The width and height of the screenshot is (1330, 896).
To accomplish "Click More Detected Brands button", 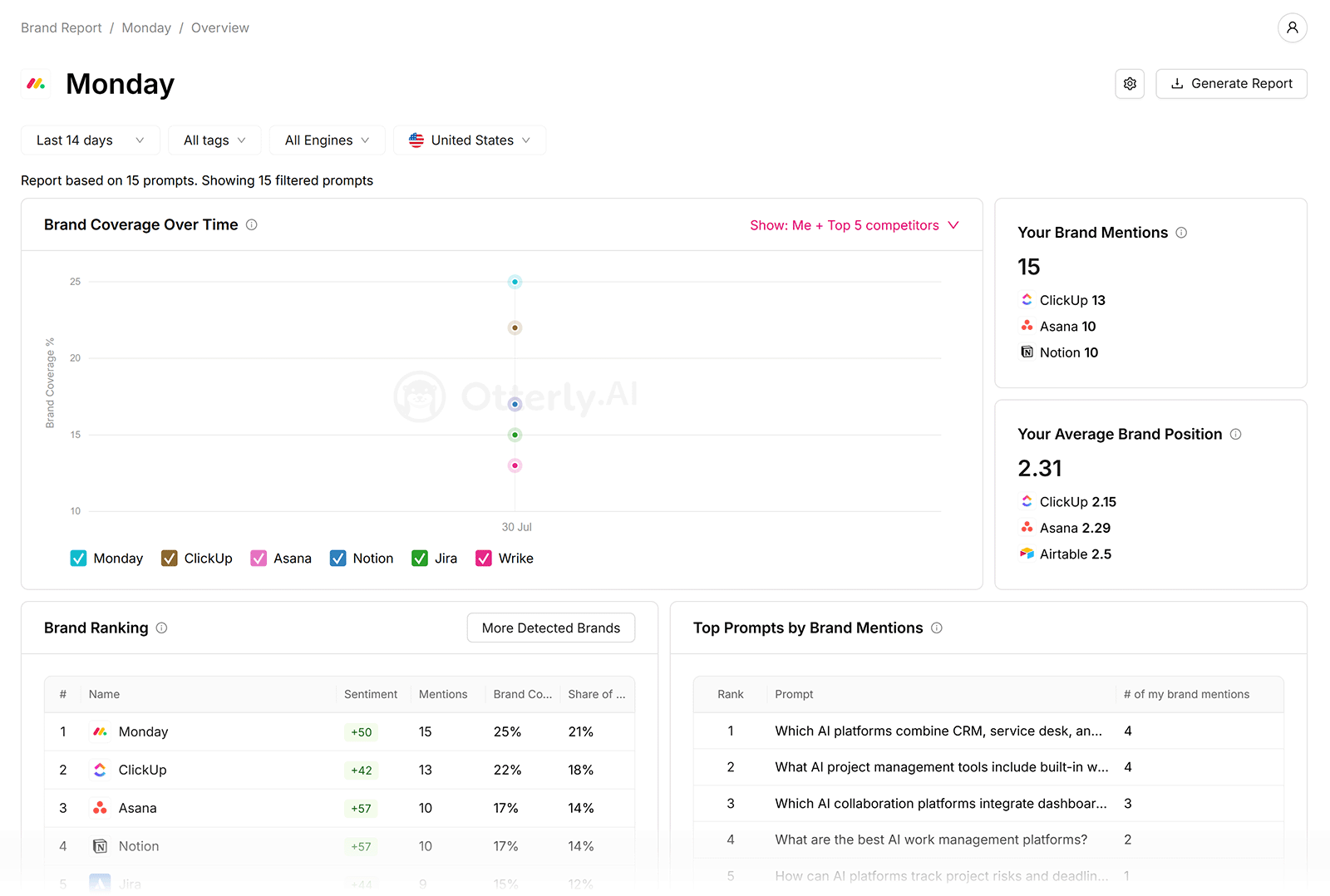I will [x=551, y=628].
